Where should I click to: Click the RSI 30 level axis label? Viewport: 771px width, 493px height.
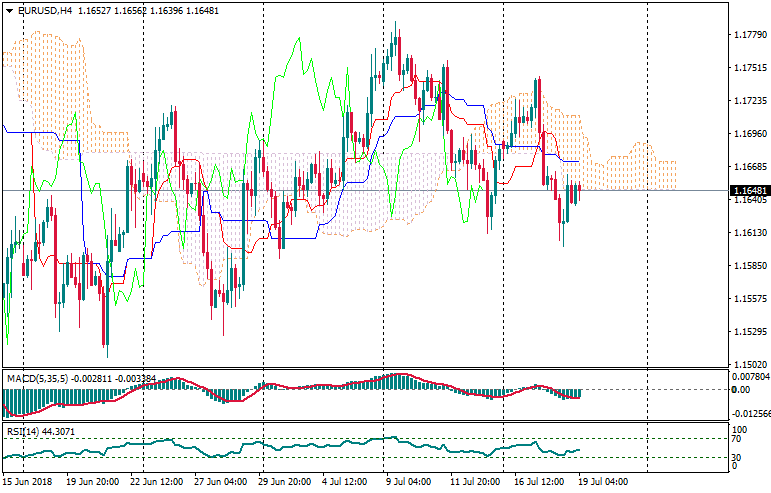pyautogui.click(x=738, y=457)
